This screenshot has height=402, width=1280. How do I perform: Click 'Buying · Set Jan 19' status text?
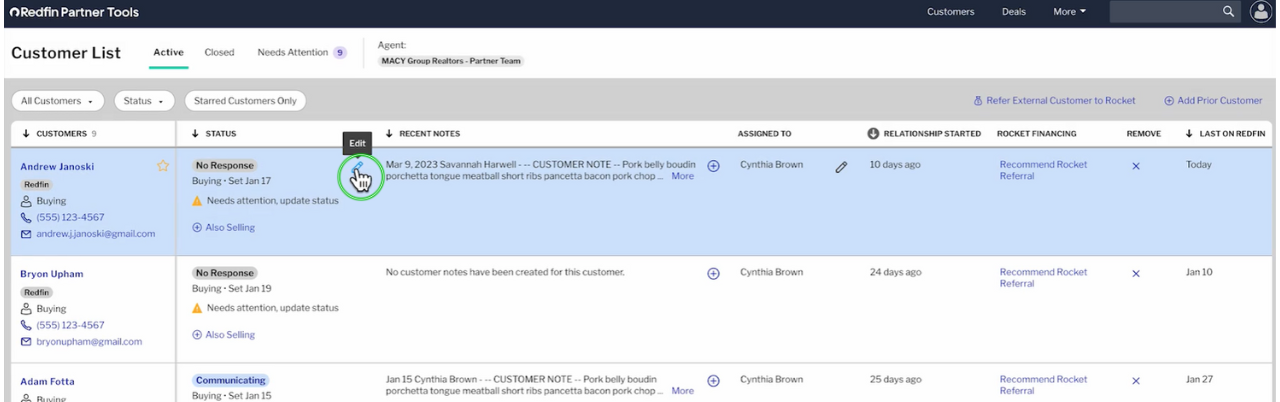[231, 288]
